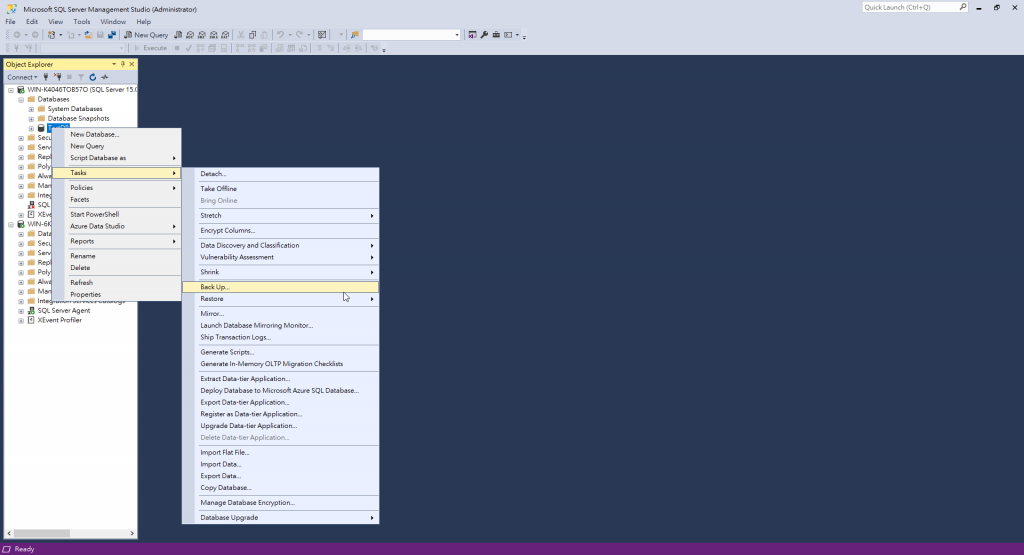Click the Connect dropdown in Object Explorer
The width and height of the screenshot is (1024, 555).
tap(22, 77)
